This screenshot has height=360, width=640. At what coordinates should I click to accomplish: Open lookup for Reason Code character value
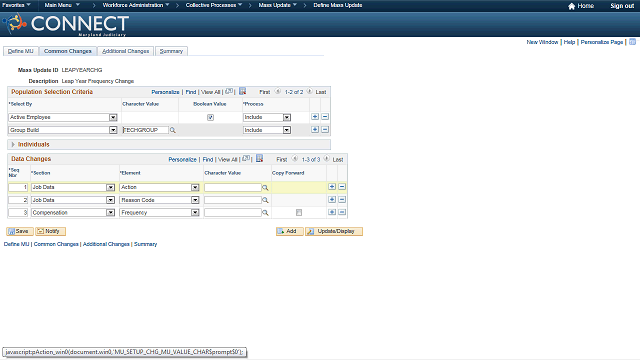(265, 200)
